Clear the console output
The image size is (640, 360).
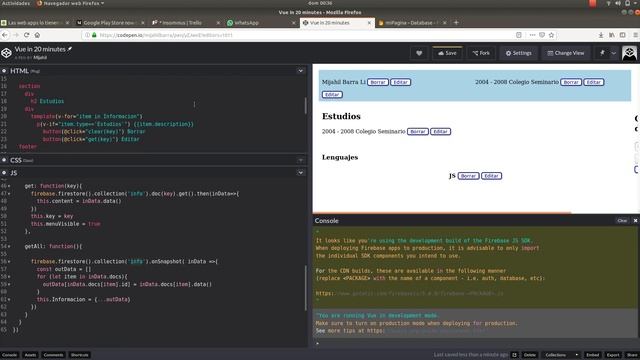coord(622,220)
